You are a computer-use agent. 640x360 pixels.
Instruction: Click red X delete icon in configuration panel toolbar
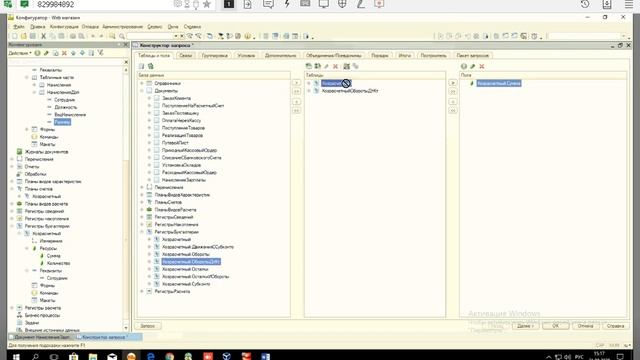coord(64,53)
